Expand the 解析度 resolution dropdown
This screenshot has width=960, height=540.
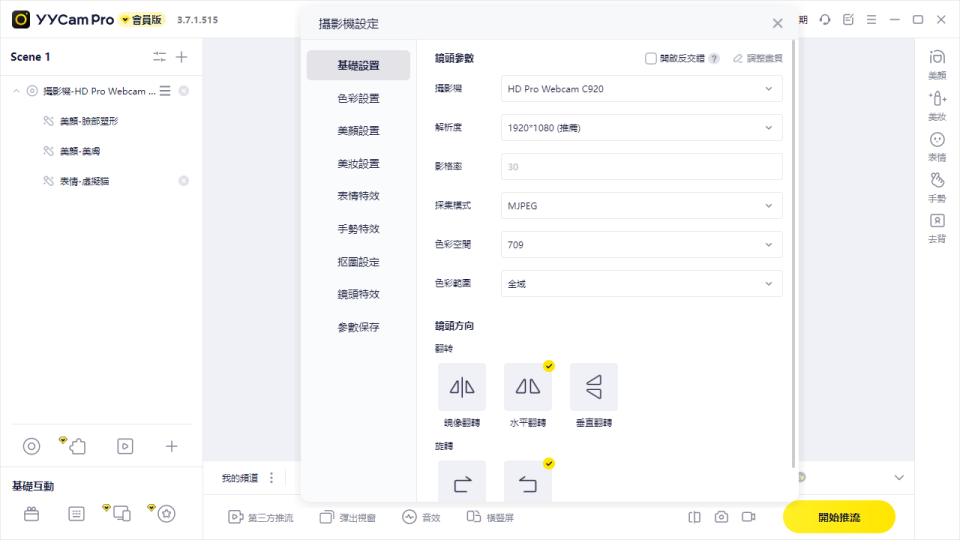[x=641, y=128]
